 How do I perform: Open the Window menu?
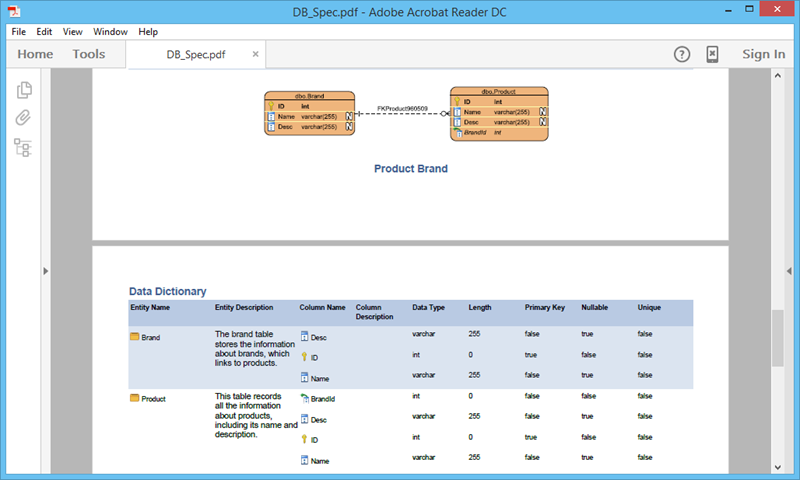110,32
